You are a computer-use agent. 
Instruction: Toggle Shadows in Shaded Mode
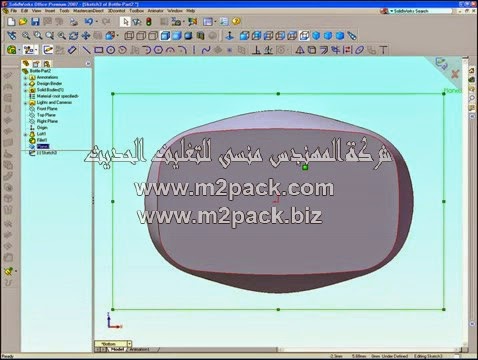[188, 35]
